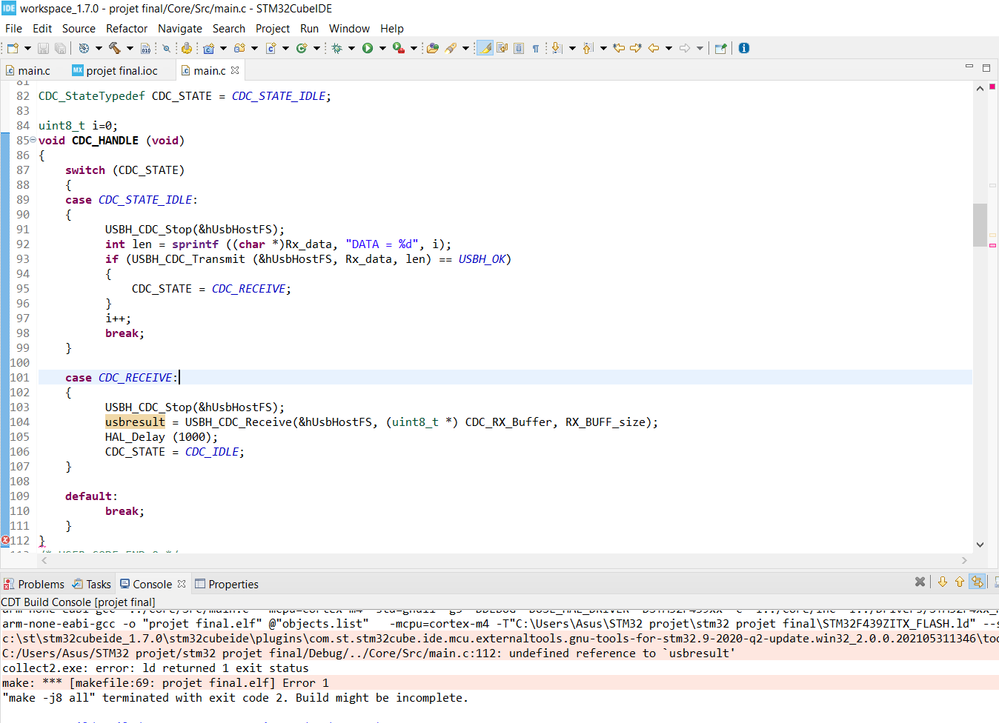
Task: Collapse the CDC_HANDLE function fold marker
Action: [x=33, y=140]
